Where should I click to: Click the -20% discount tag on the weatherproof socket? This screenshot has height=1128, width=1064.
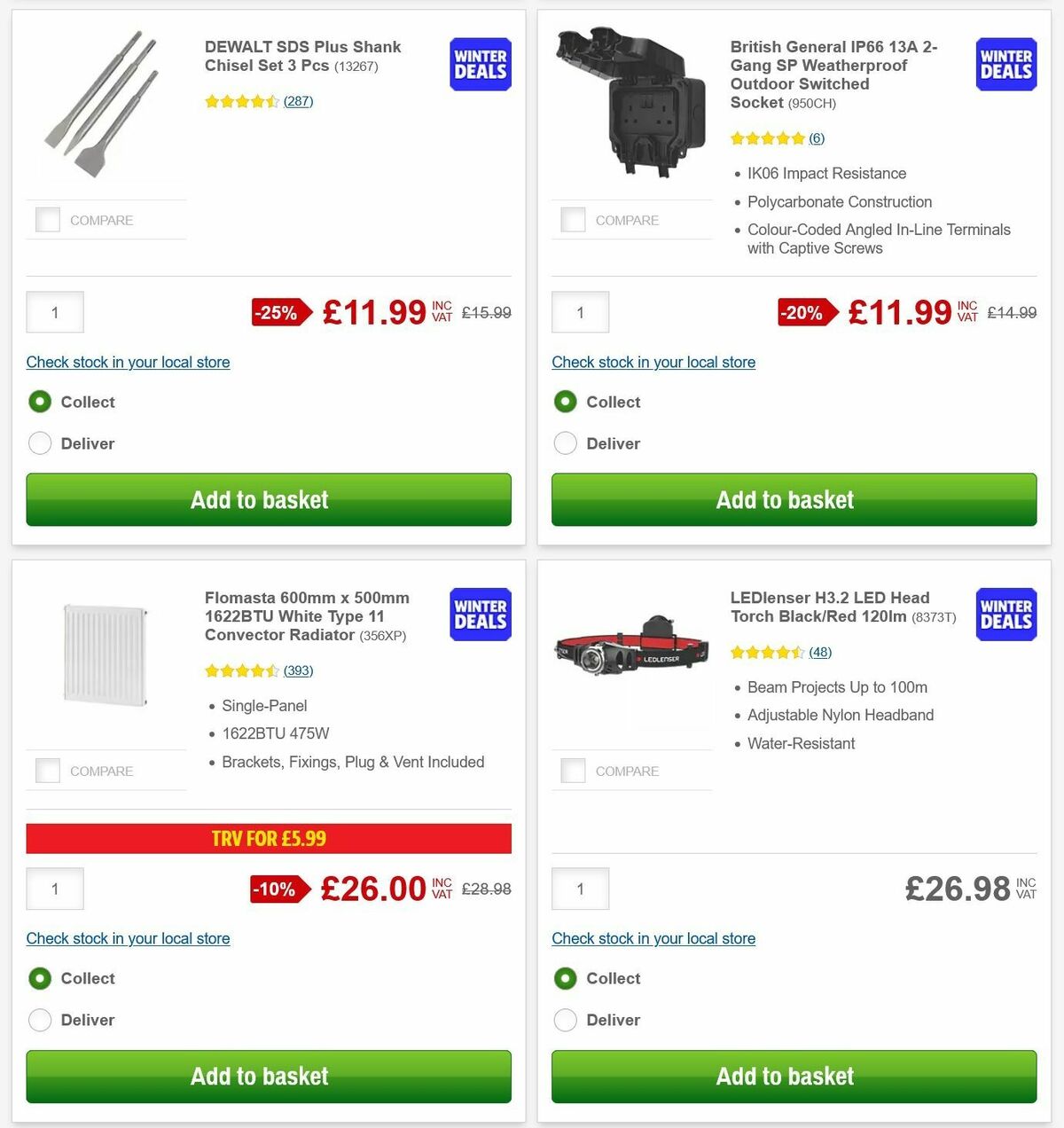point(802,312)
